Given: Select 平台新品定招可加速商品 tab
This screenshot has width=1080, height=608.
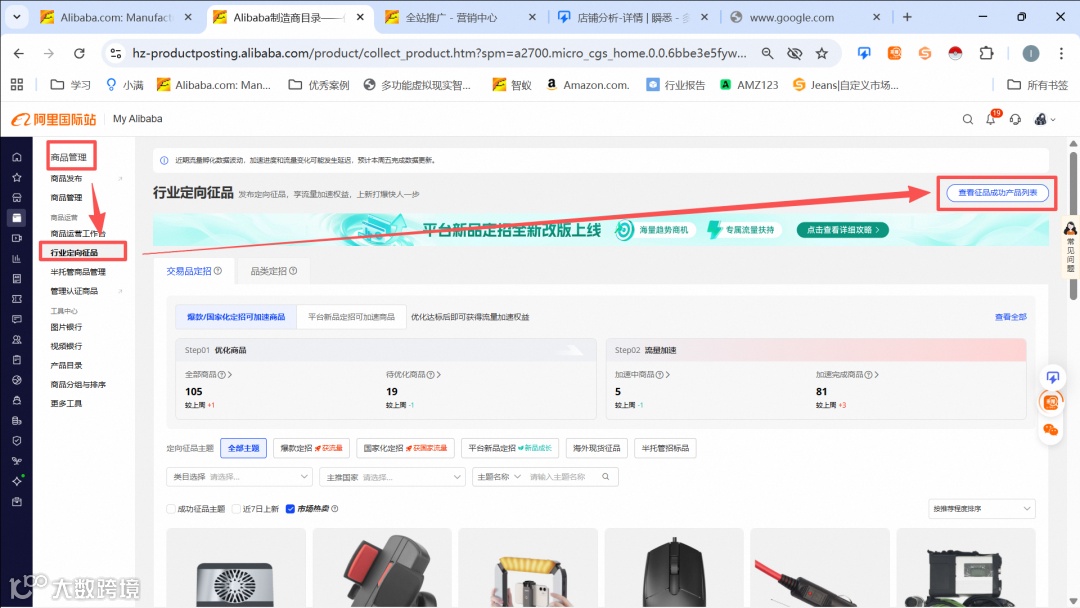Looking at the screenshot, I should (x=351, y=317).
